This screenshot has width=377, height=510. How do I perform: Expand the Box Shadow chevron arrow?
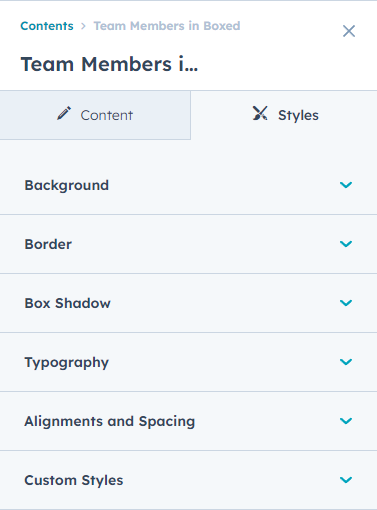tap(346, 303)
